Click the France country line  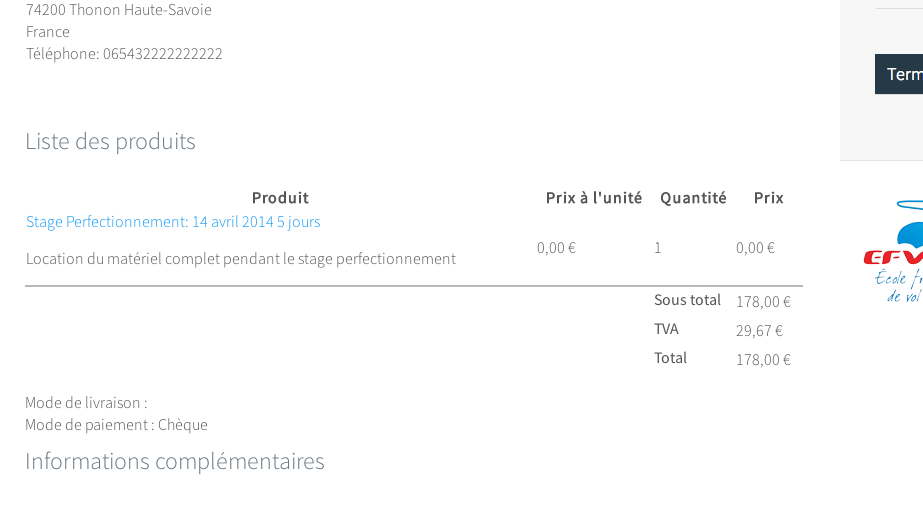pos(48,32)
